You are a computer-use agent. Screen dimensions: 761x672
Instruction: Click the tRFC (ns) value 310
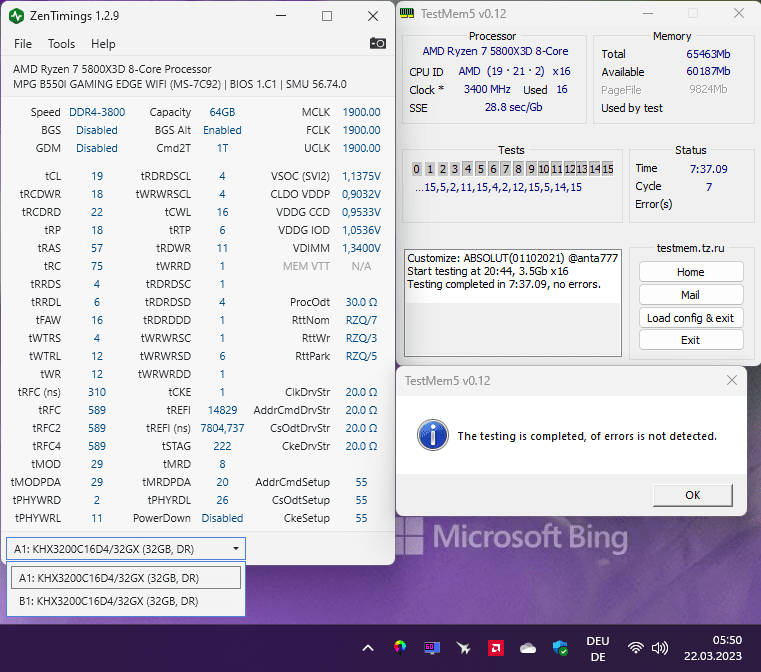point(97,392)
